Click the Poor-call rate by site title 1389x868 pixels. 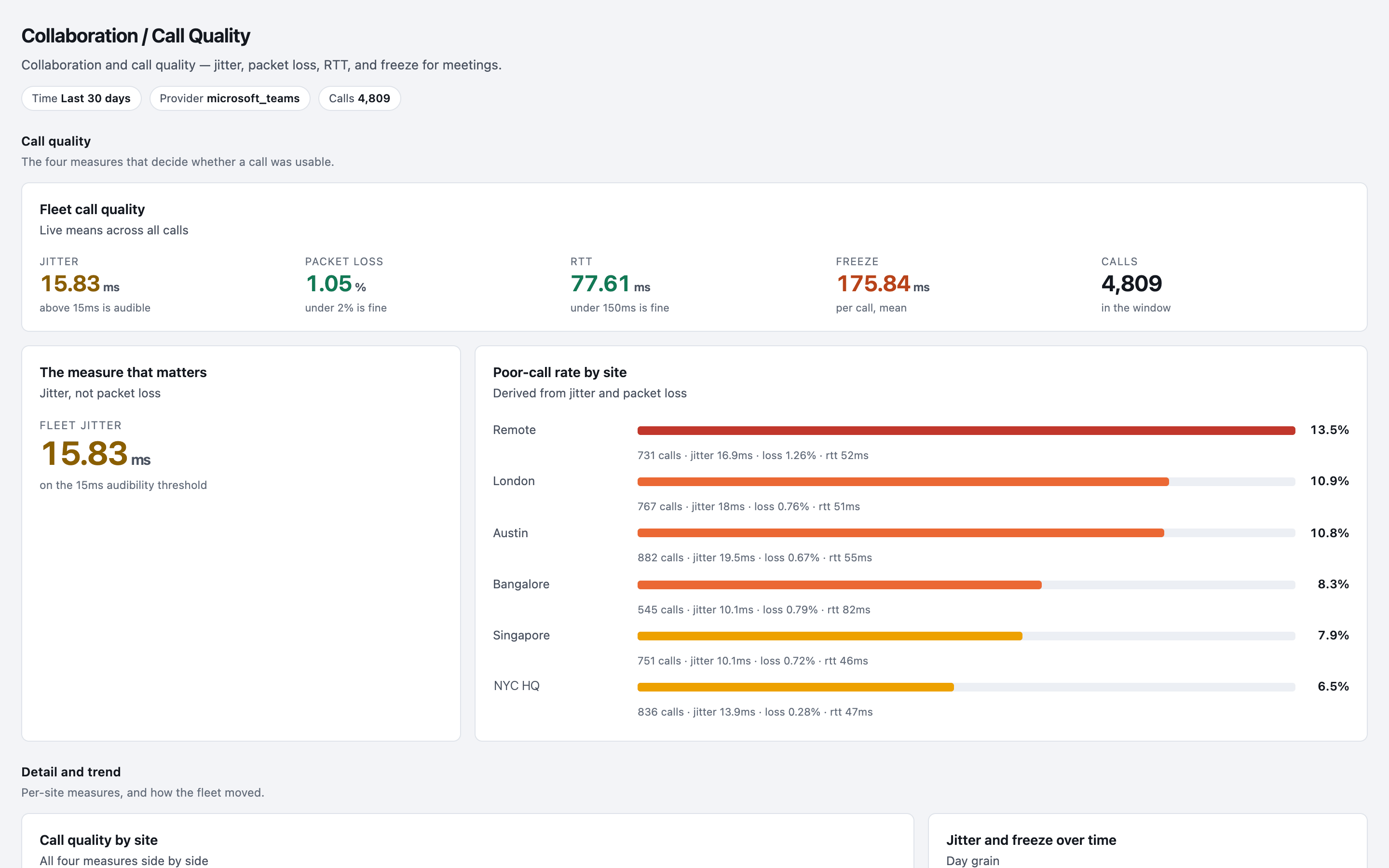point(559,373)
